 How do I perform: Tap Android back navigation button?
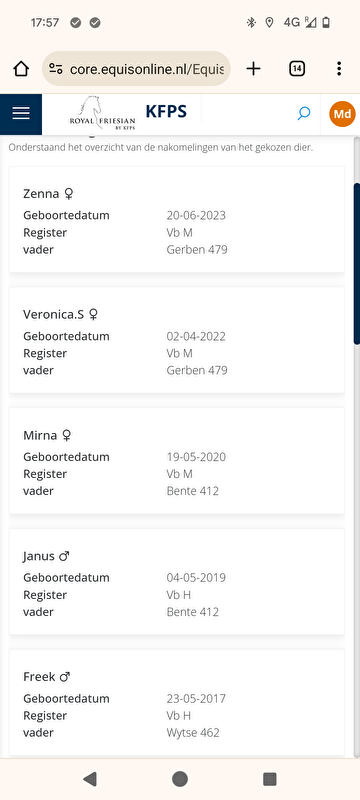[x=90, y=779]
